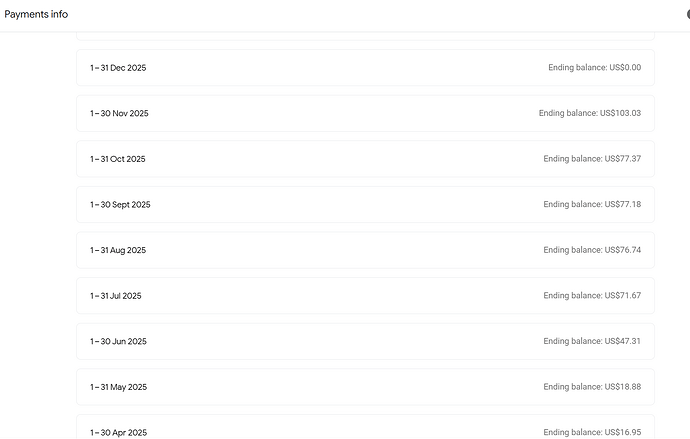Viewport: 690px width, 439px height.
Task: Select the ending balance US$18.88
Action: pos(592,386)
